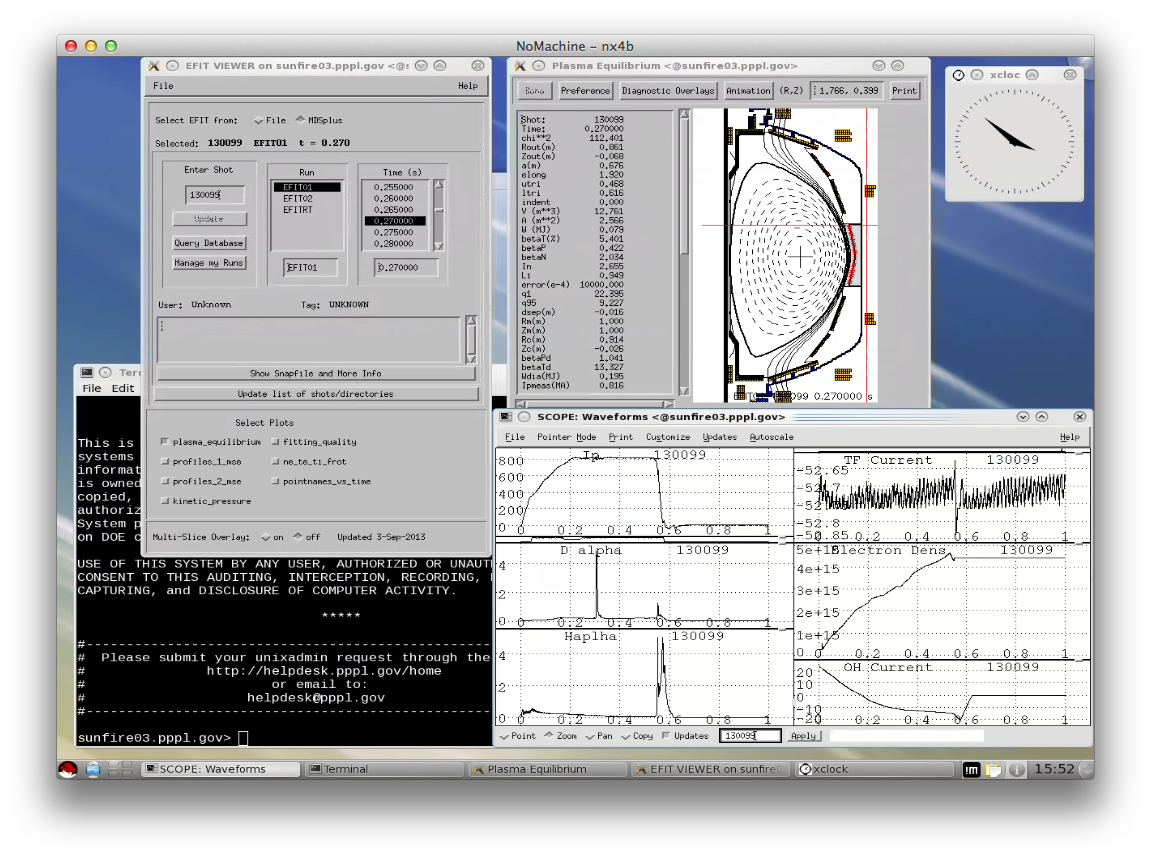Select Pan pointer mode in SCOPE
The height and width of the screenshot is (858, 1151).
click(x=599, y=736)
